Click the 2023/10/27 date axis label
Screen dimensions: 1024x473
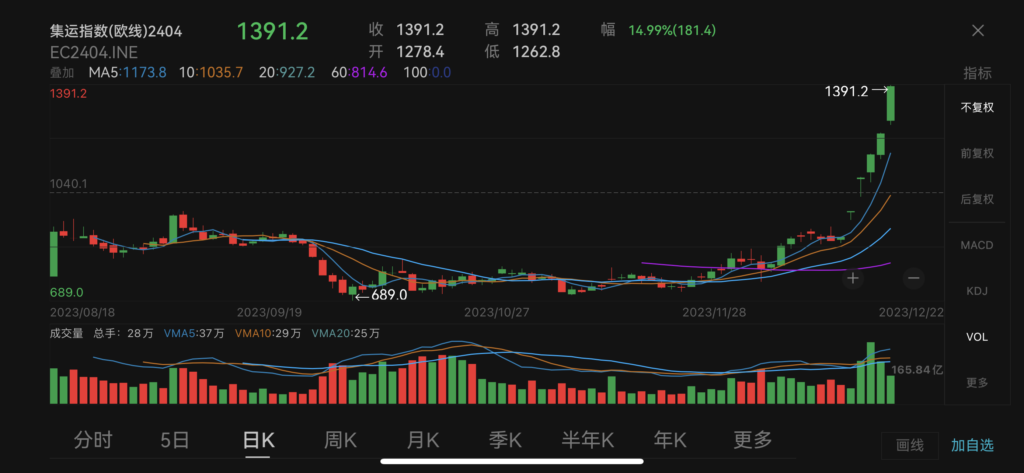coord(496,312)
